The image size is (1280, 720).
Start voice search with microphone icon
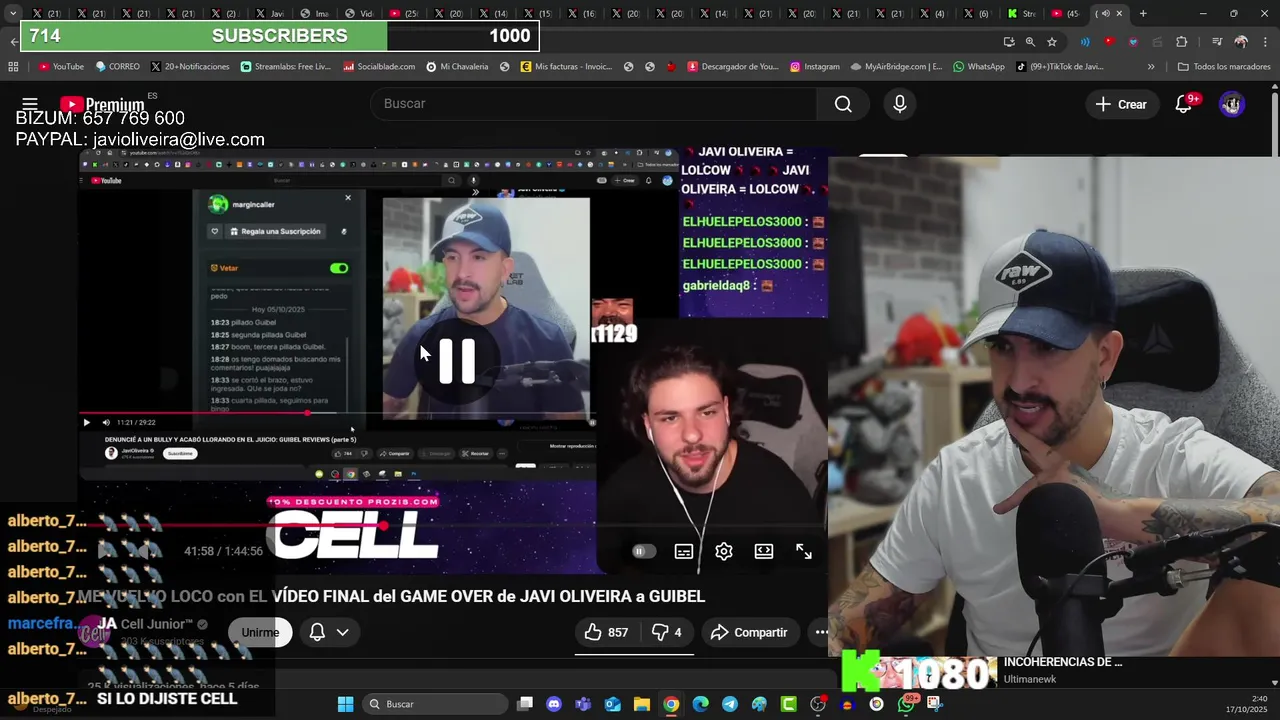tap(900, 104)
